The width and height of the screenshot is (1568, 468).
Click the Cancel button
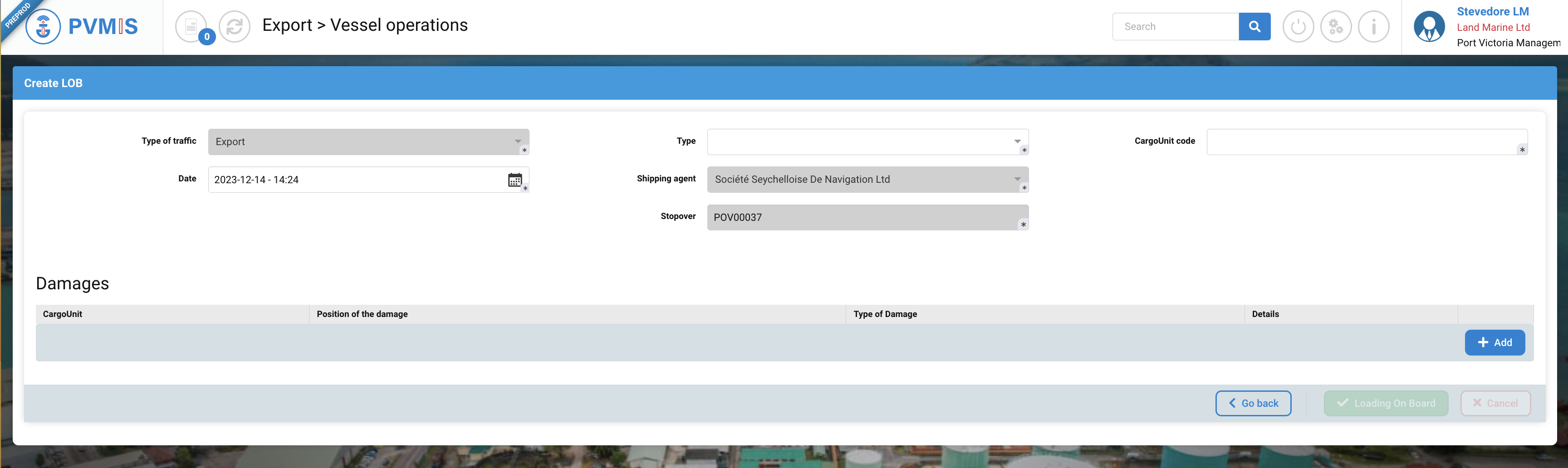(x=1495, y=404)
